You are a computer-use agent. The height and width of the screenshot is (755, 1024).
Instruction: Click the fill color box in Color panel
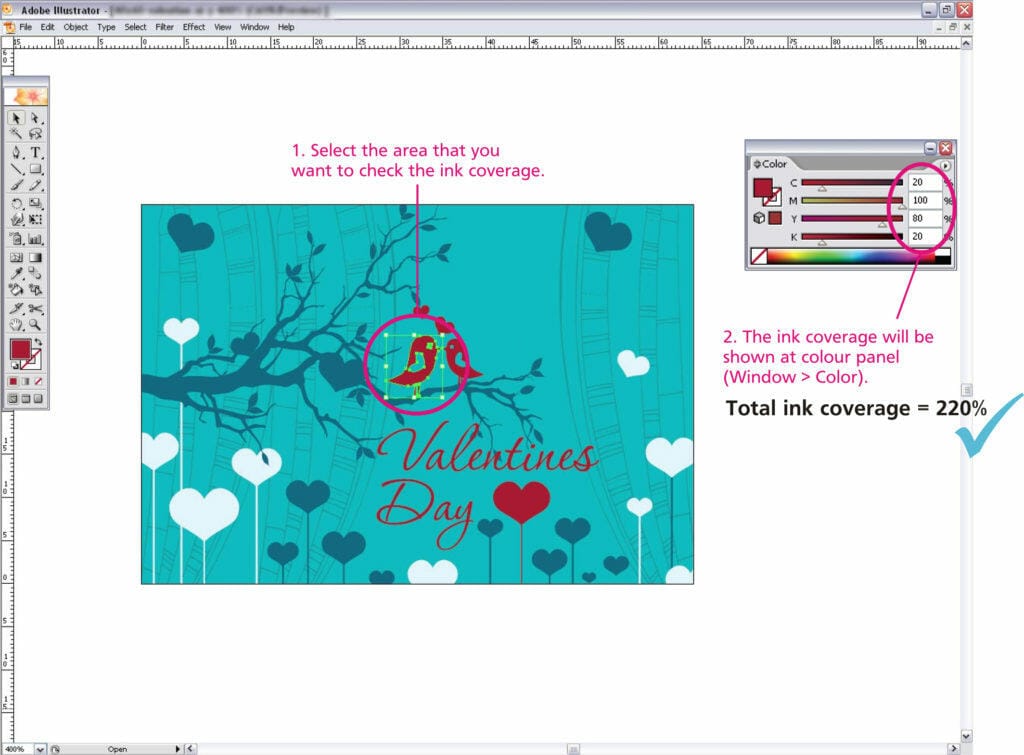(x=763, y=188)
